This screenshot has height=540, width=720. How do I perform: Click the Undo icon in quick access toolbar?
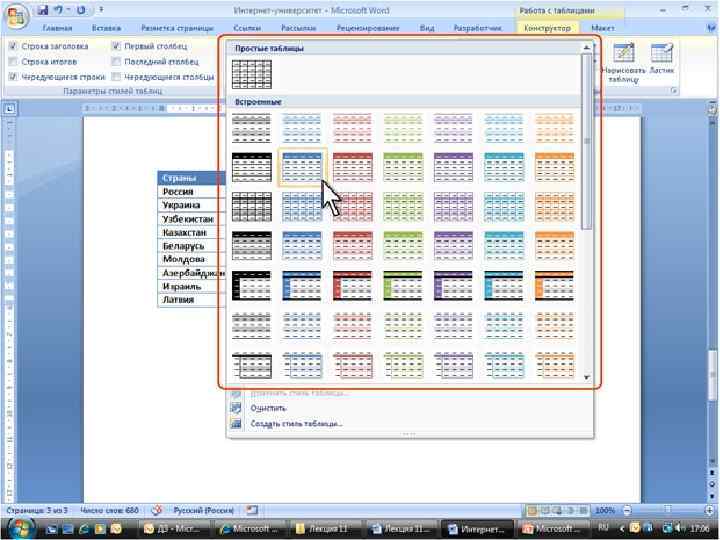(58, 10)
